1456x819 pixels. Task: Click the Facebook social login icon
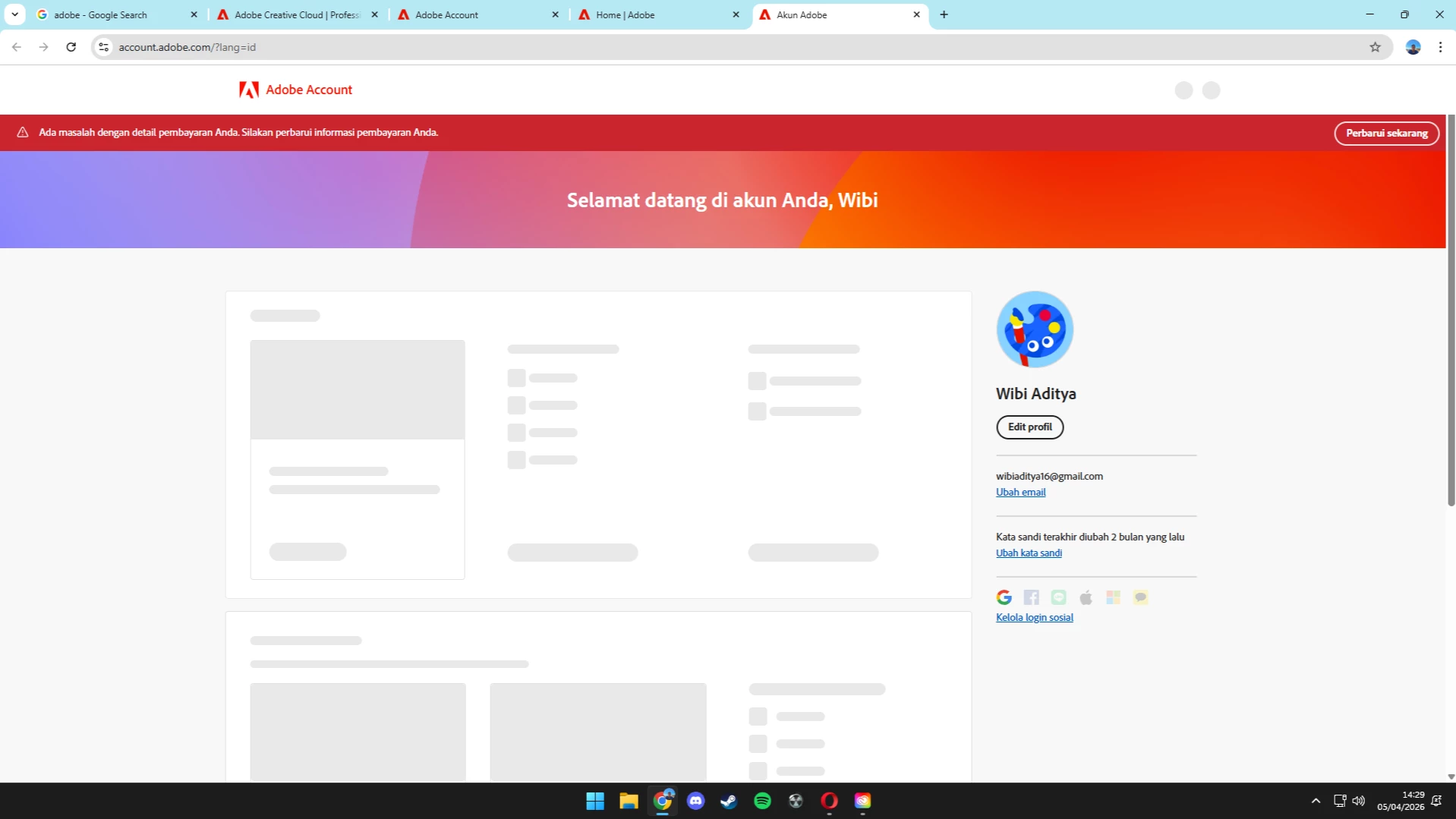tap(1031, 597)
